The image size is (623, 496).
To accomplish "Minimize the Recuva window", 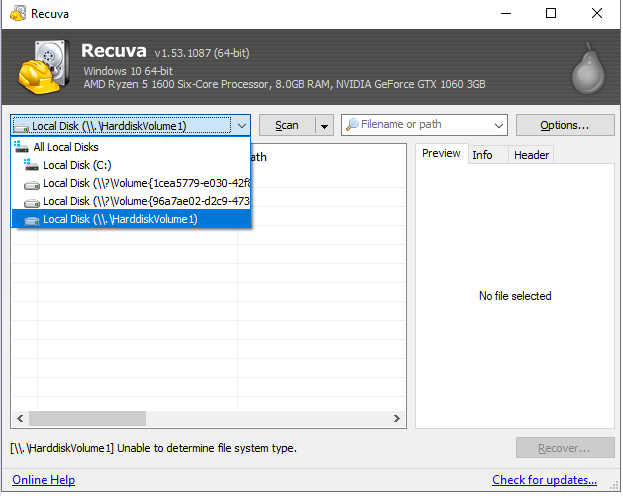I will 506,14.
